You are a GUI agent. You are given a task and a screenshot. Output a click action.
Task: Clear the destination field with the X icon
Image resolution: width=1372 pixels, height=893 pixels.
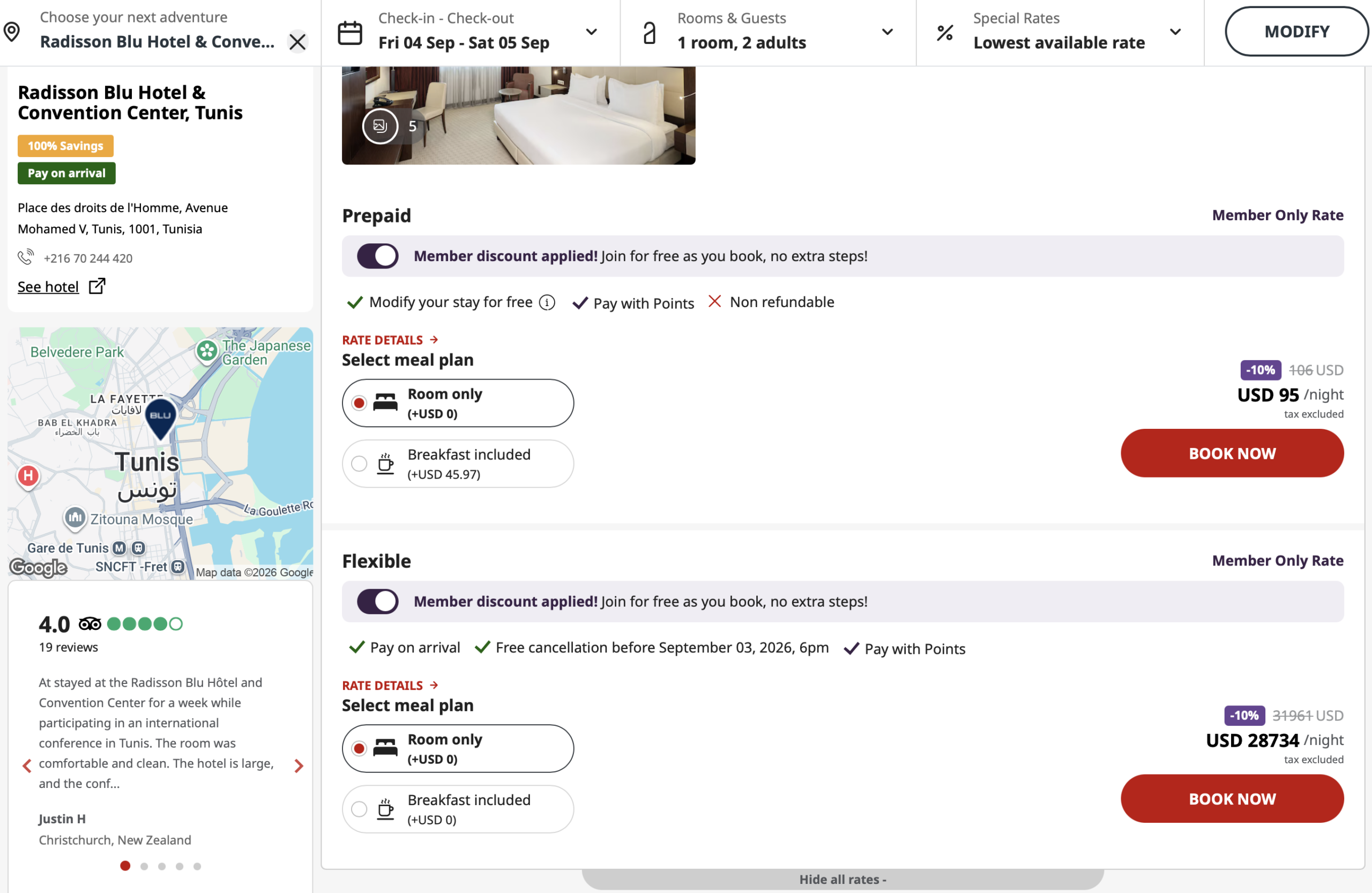(x=297, y=41)
